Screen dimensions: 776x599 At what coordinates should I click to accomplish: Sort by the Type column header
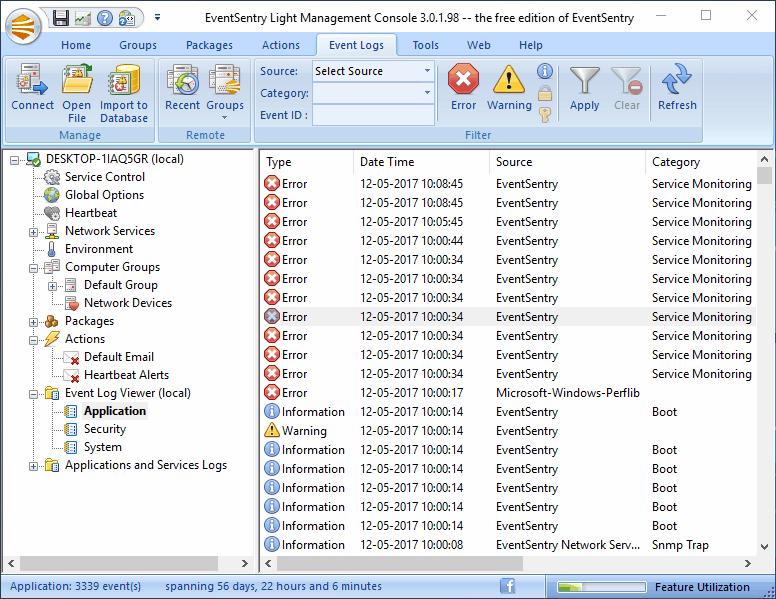point(307,162)
